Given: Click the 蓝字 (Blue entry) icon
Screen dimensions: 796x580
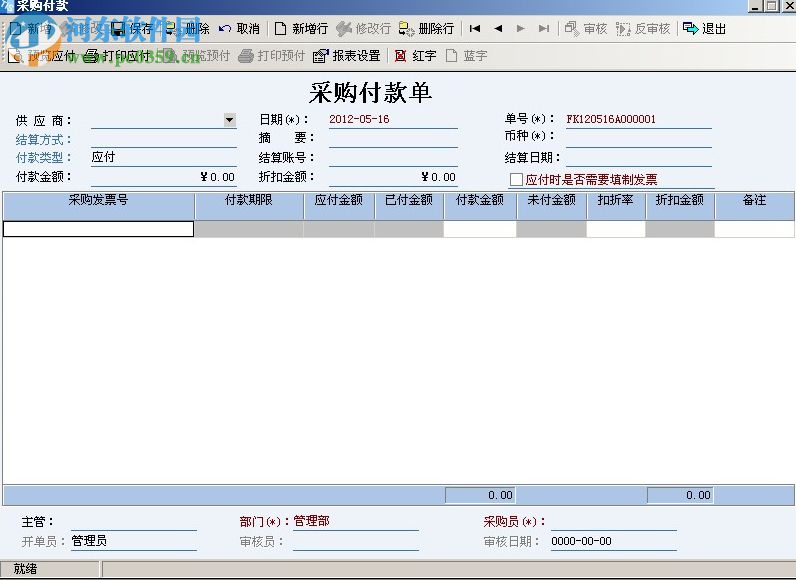Looking at the screenshot, I should [x=451, y=55].
